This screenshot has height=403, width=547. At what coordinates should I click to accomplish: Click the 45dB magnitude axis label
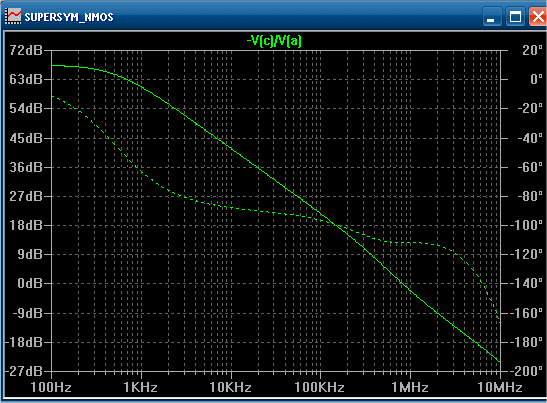(x=26, y=138)
